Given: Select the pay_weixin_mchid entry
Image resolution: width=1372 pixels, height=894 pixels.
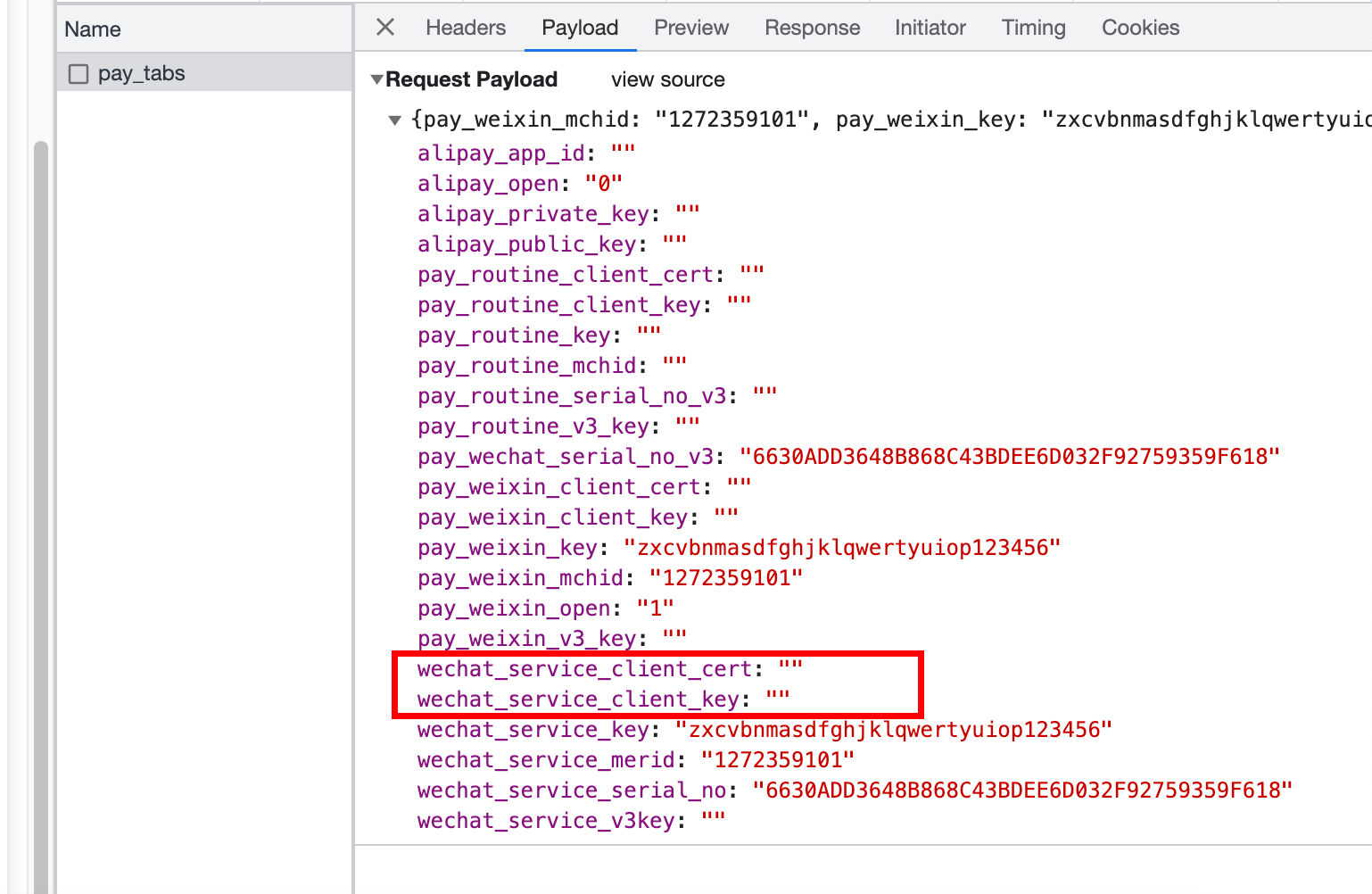Looking at the screenshot, I should [x=610, y=577].
